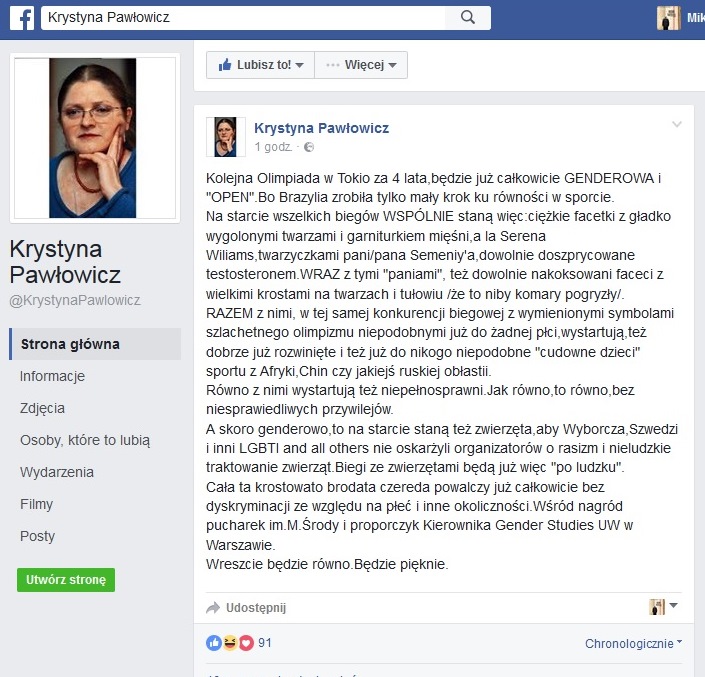The width and height of the screenshot is (705, 677).
Task: Open Chronologicznie sorting dropdown
Action: click(x=633, y=643)
